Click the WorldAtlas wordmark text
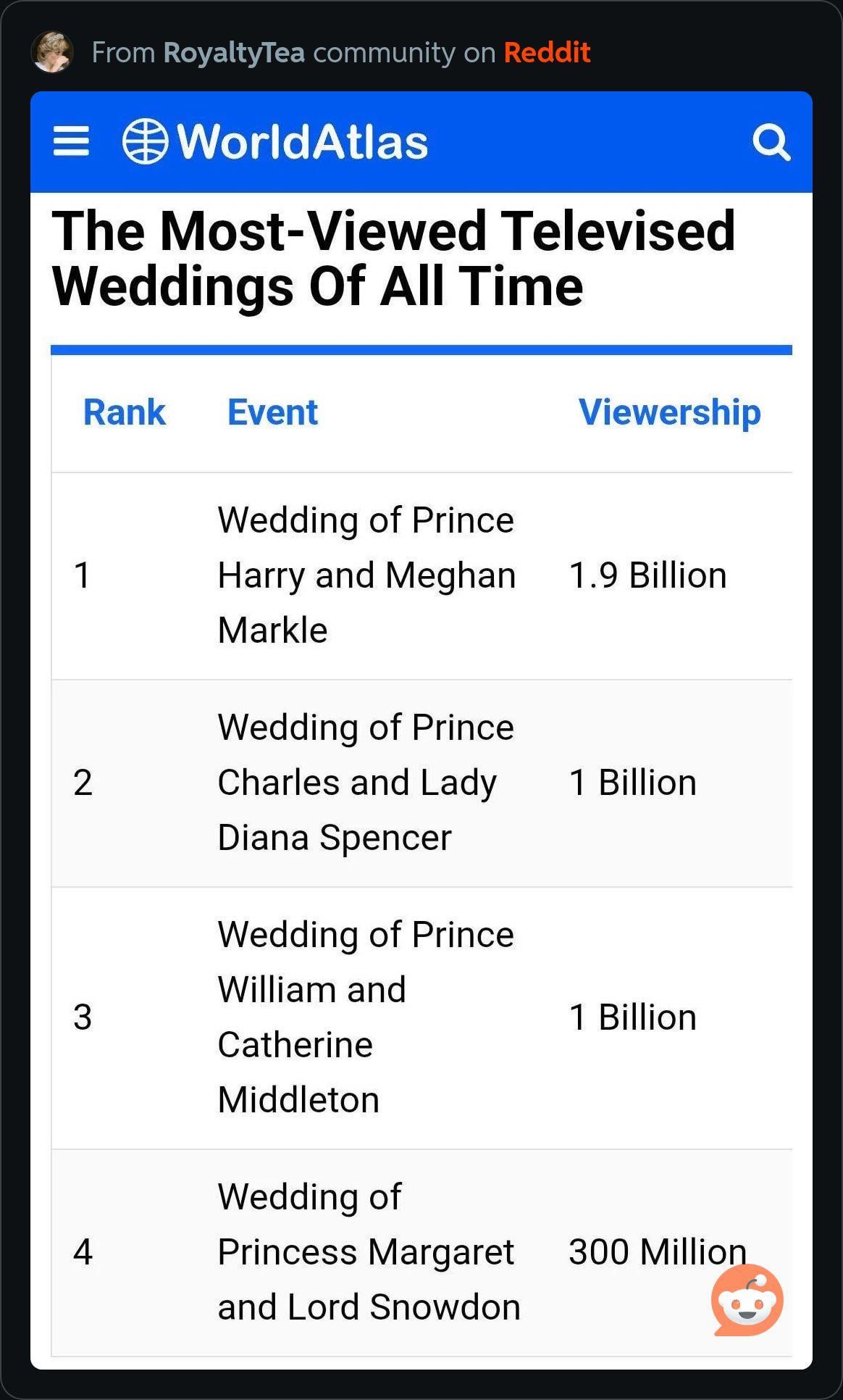 click(x=303, y=141)
